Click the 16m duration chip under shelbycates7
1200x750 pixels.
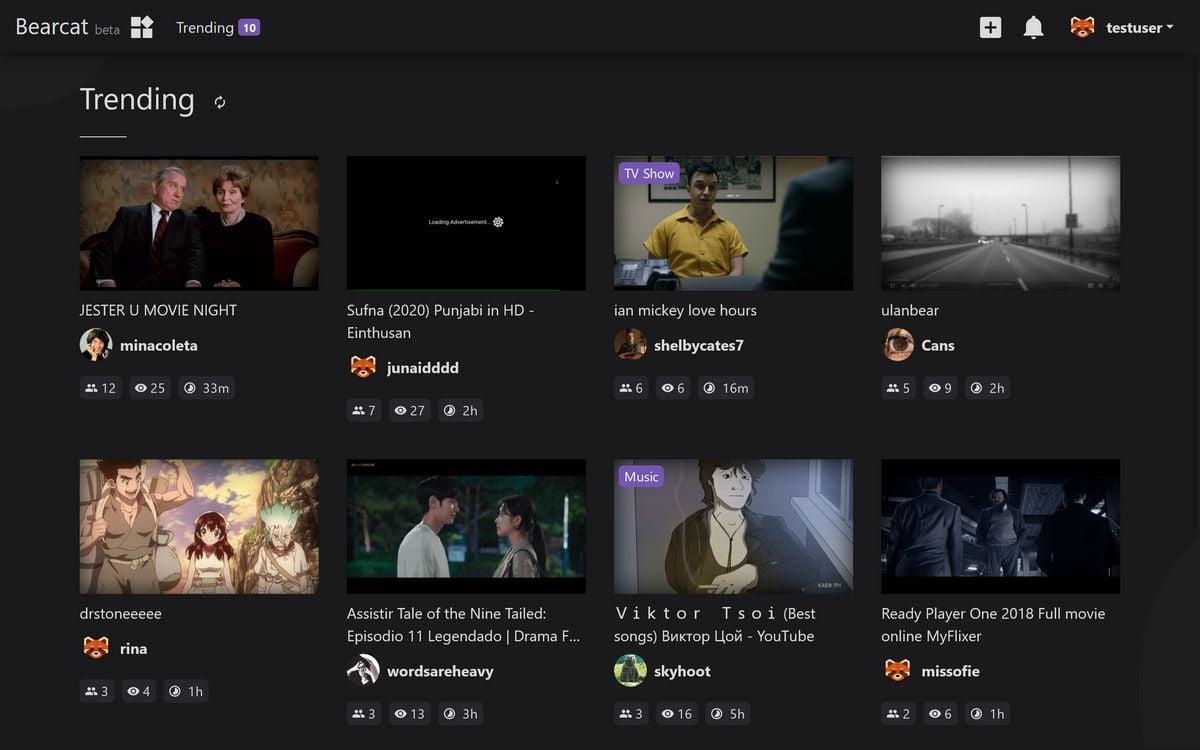(x=726, y=388)
